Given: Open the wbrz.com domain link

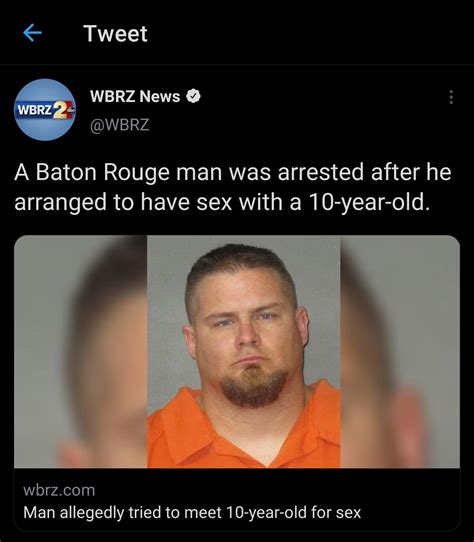Looking at the screenshot, I should [x=59, y=490].
